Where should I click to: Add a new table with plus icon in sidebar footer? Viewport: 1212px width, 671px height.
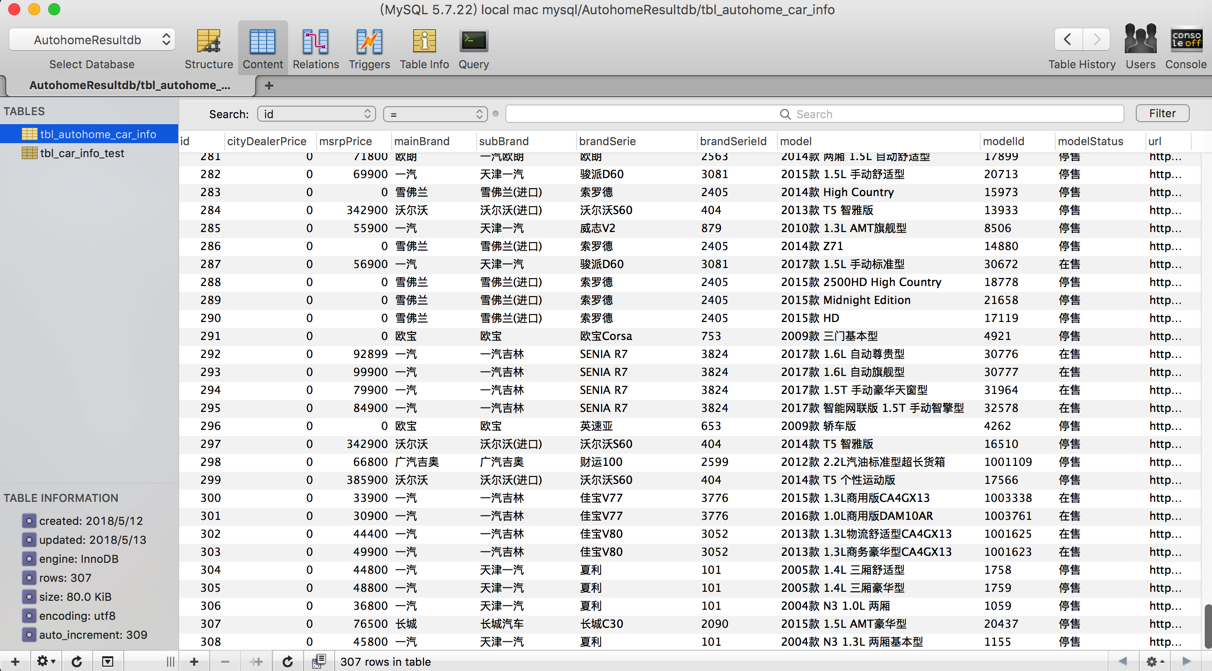click(x=15, y=661)
